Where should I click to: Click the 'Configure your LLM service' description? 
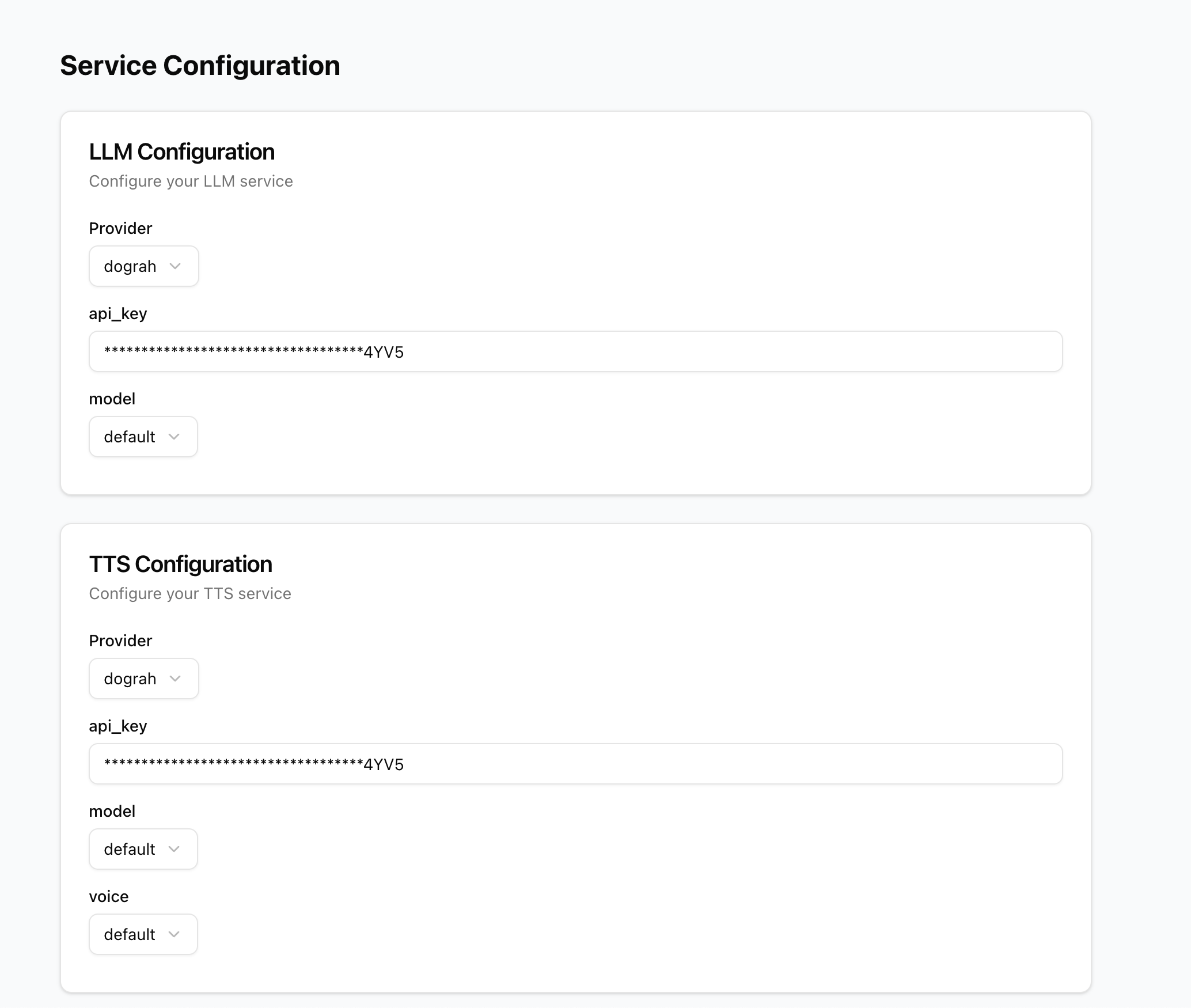tap(191, 181)
